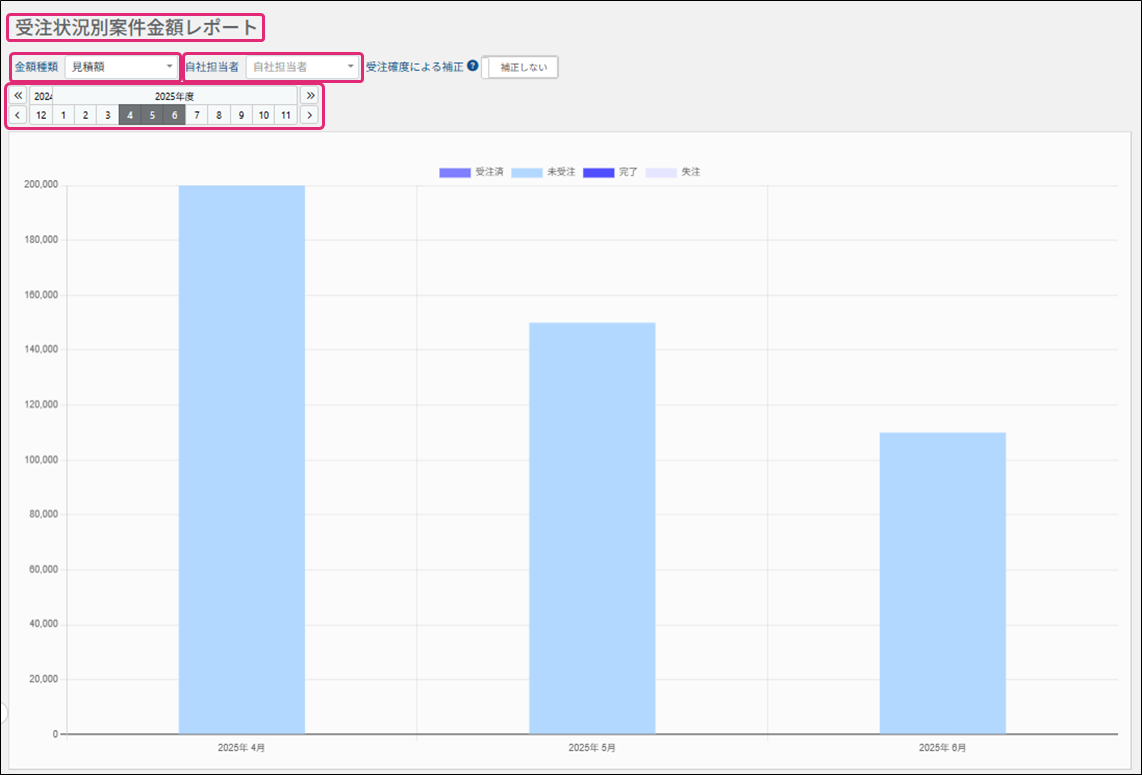Choose month 11 in period selector

click(x=286, y=115)
